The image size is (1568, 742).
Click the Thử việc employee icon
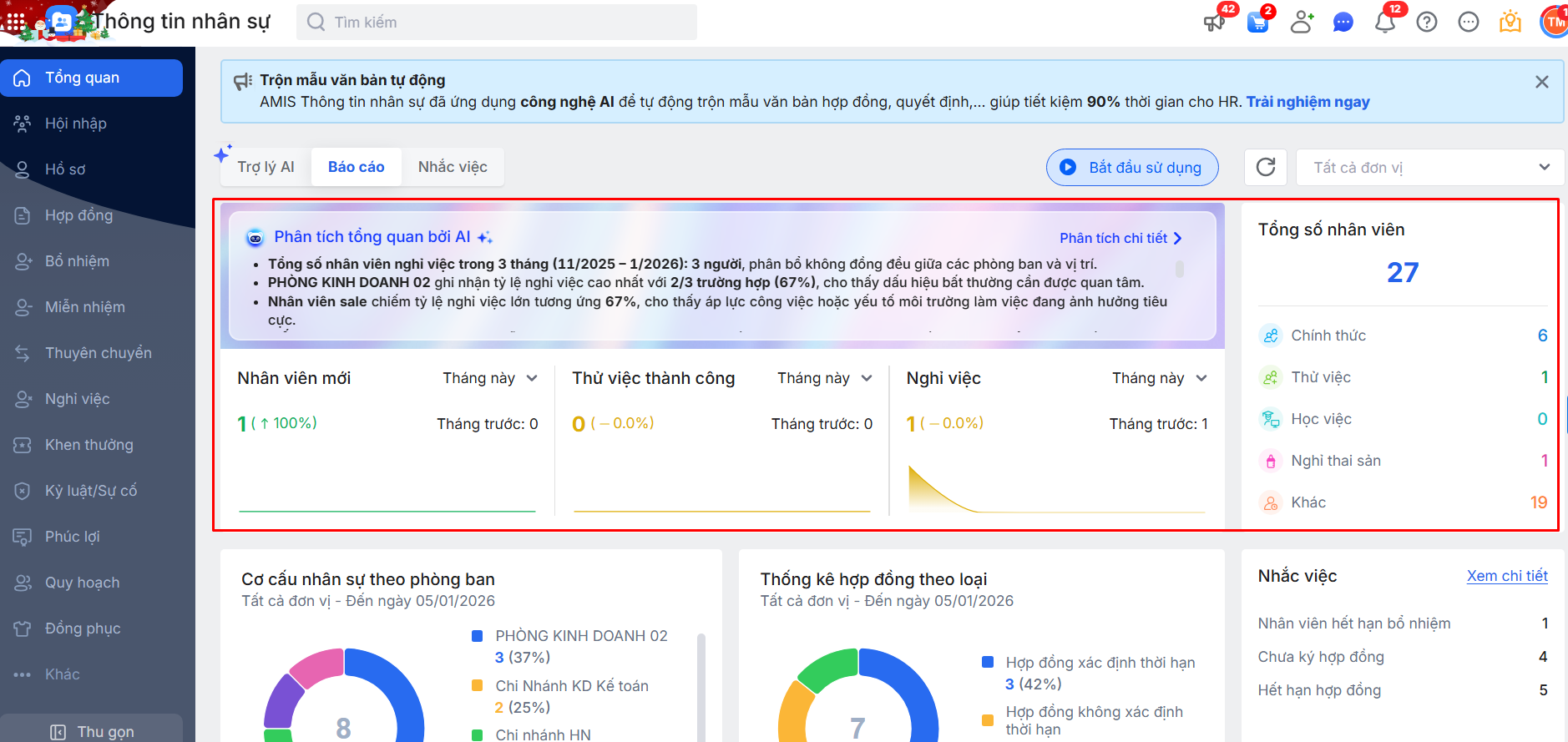click(x=1271, y=377)
